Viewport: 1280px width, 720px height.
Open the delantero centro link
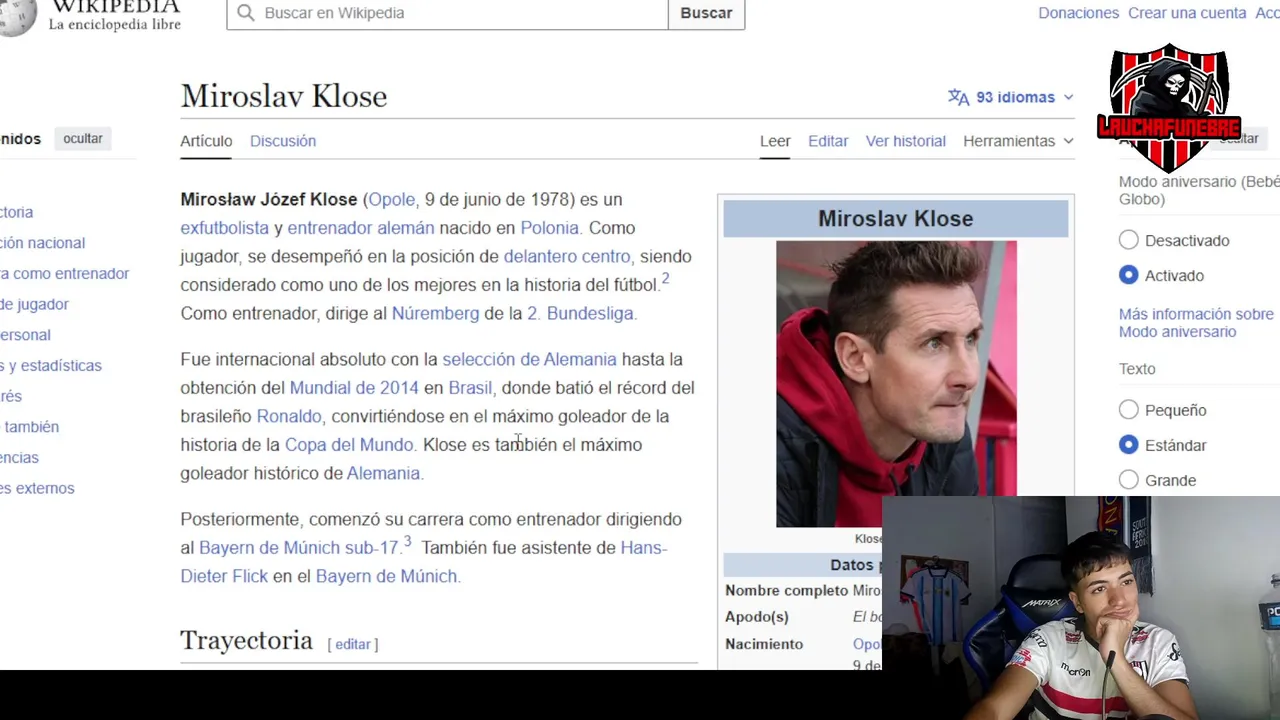point(567,256)
